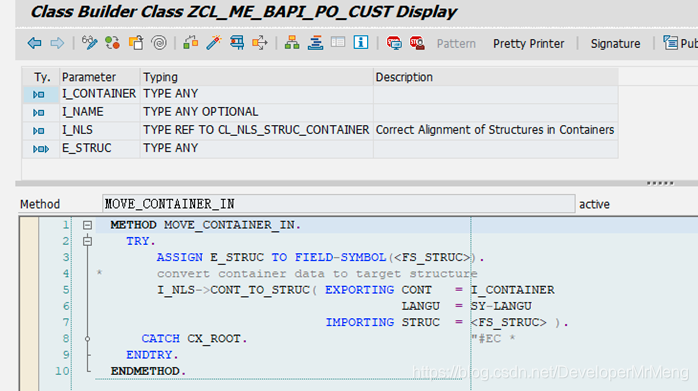Click the Signature button
The height and width of the screenshot is (391, 698).
(x=615, y=44)
